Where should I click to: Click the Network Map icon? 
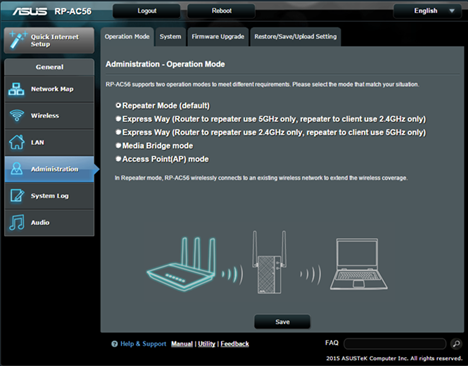16,89
